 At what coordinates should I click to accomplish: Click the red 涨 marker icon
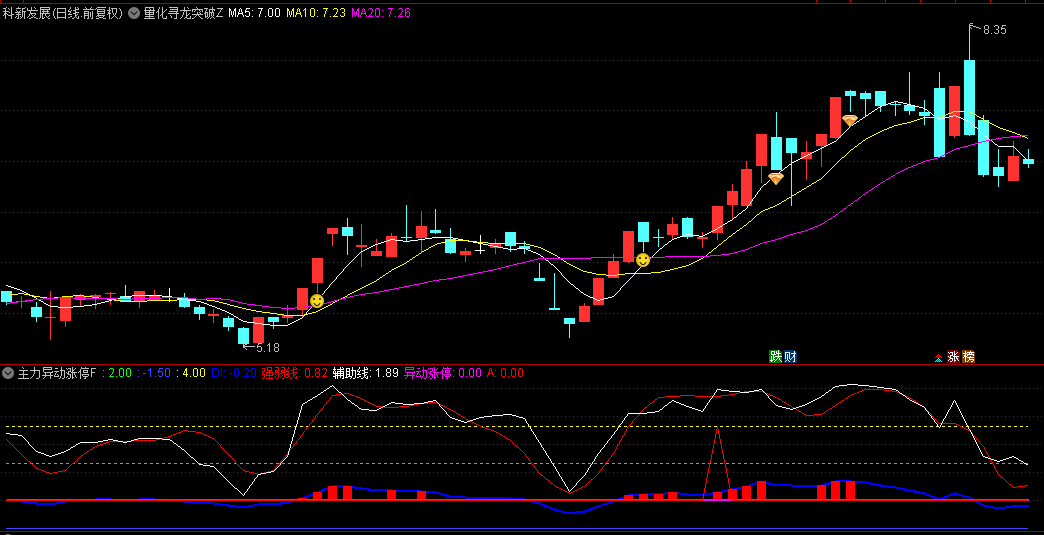point(953,357)
